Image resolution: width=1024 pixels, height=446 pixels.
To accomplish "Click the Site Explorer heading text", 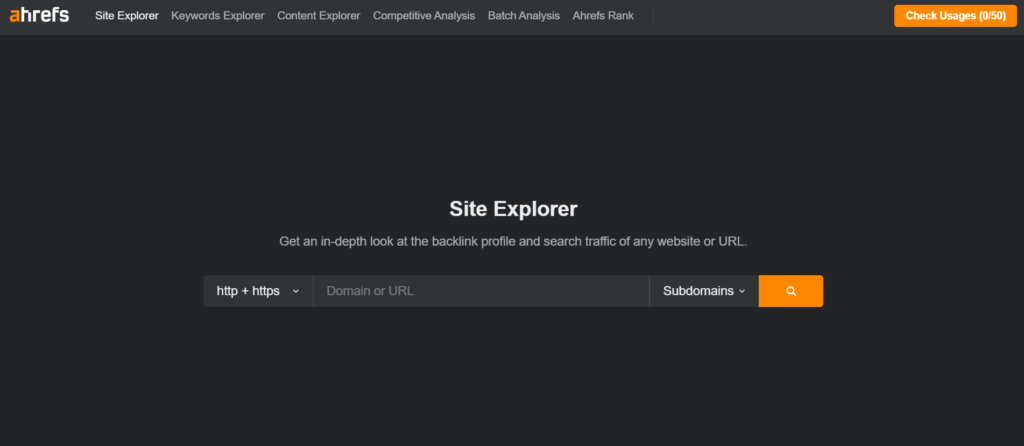I will 513,209.
